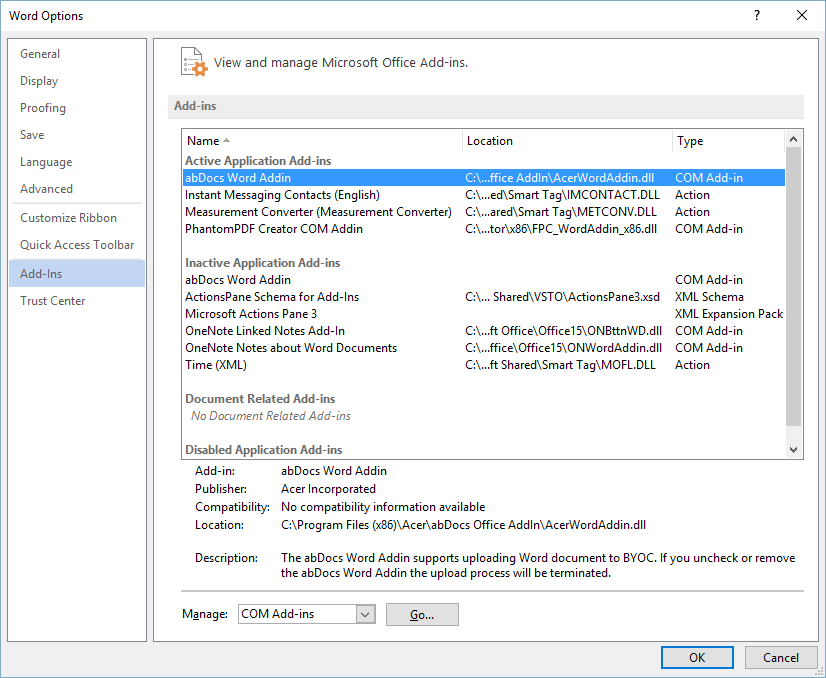Click the Go... button
This screenshot has height=678, width=826.
click(x=422, y=614)
